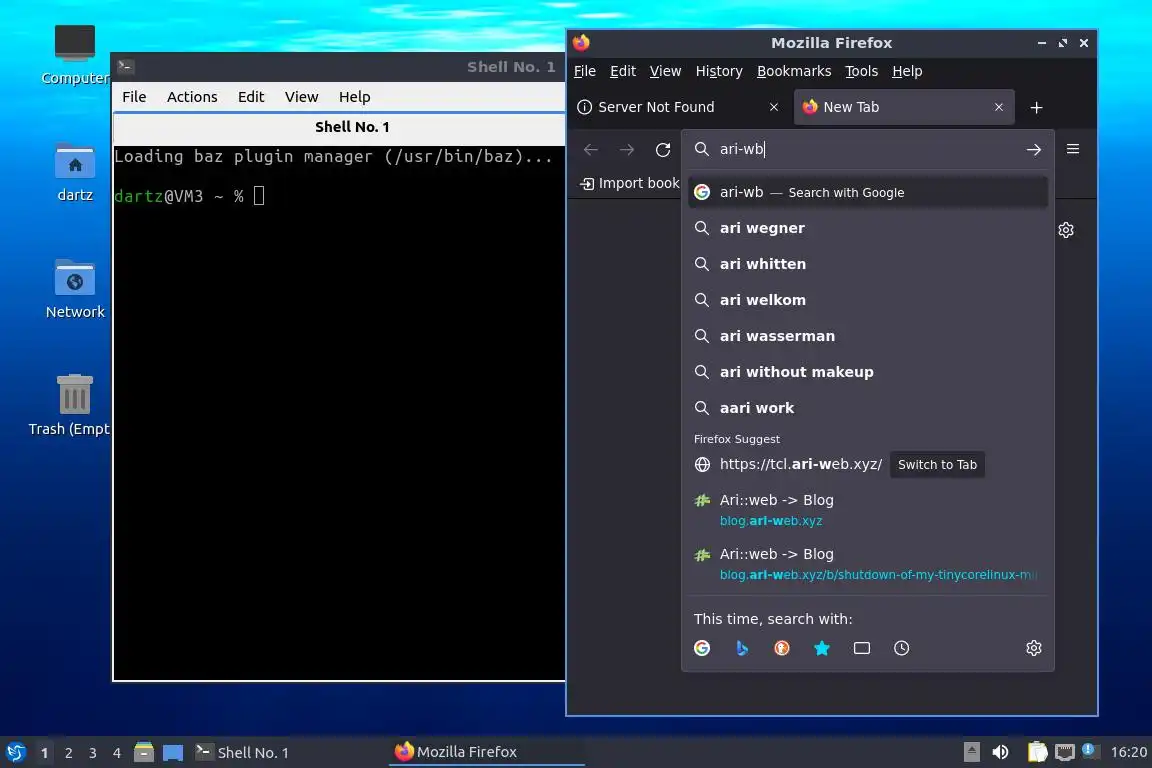
Task: Click the Switch to Tab button
Action: [x=937, y=464]
